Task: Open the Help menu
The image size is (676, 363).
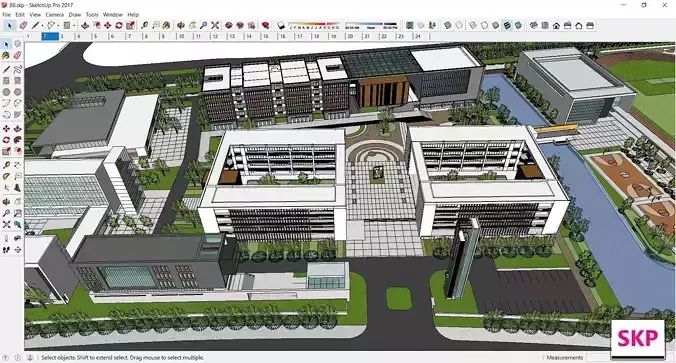Action: pyautogui.click(x=133, y=14)
